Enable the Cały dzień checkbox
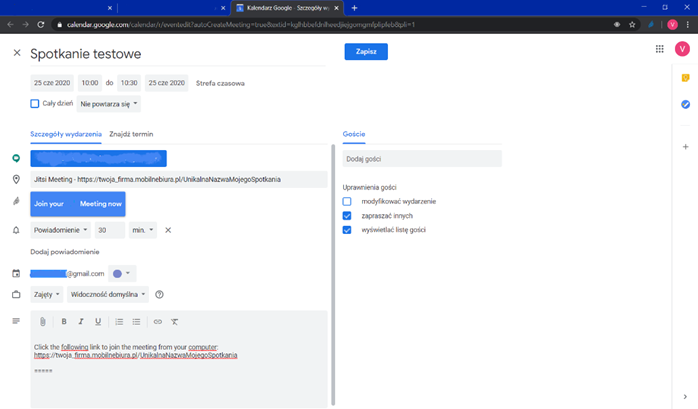The width and height of the screenshot is (698, 409). pos(35,103)
